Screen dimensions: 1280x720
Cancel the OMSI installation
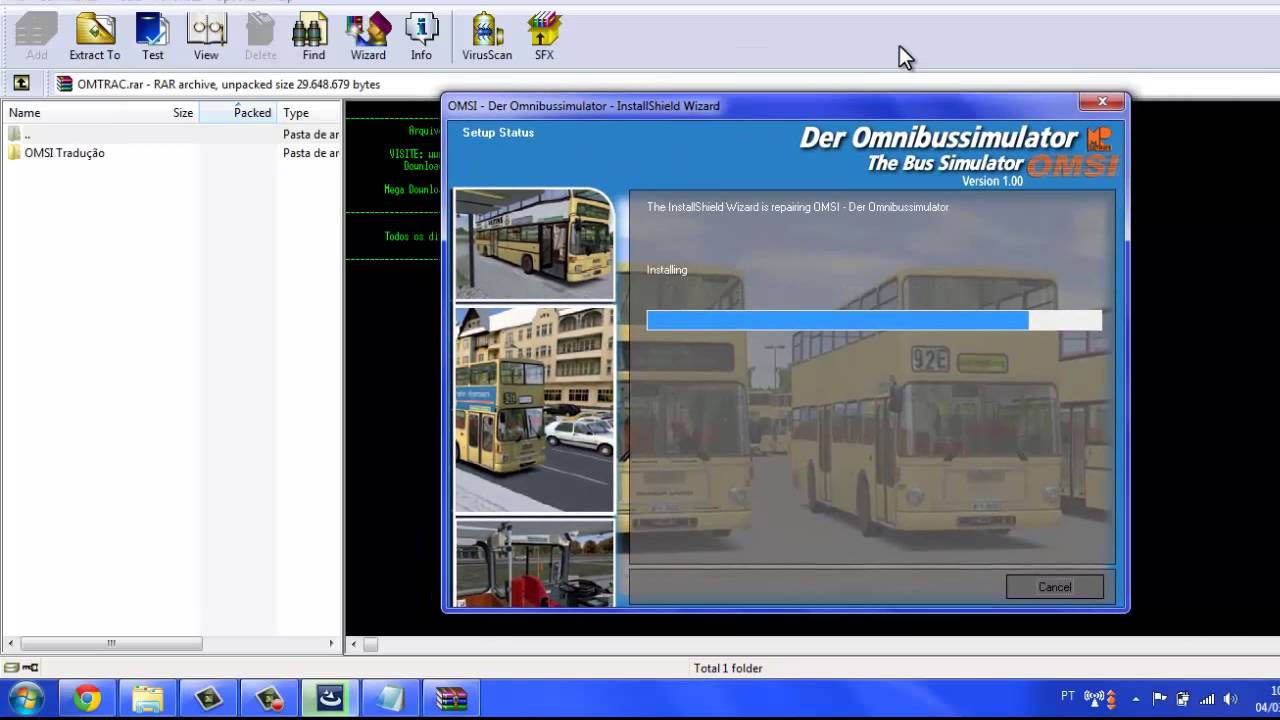(1054, 587)
